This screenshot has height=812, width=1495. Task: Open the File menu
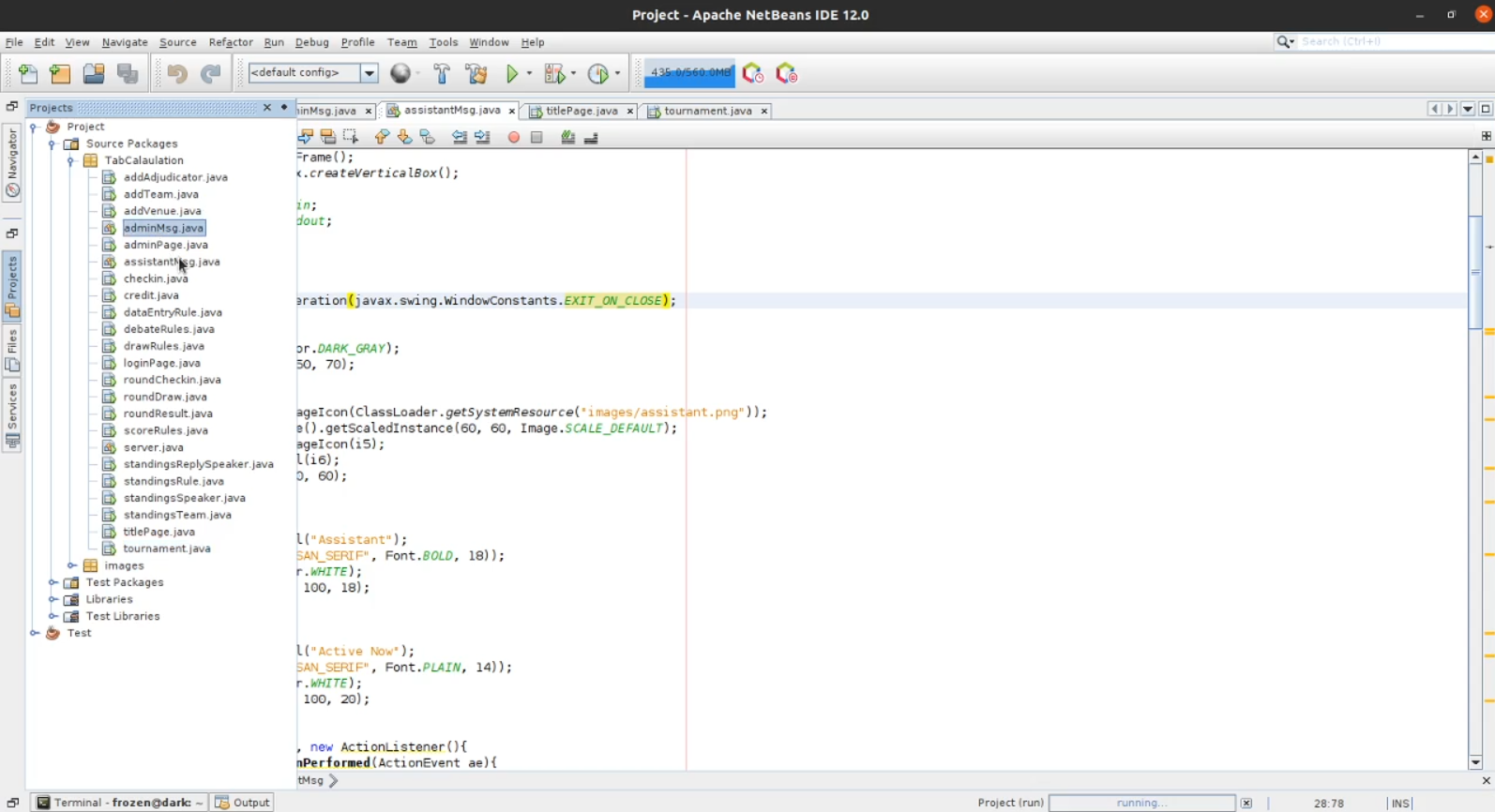pyautogui.click(x=14, y=42)
